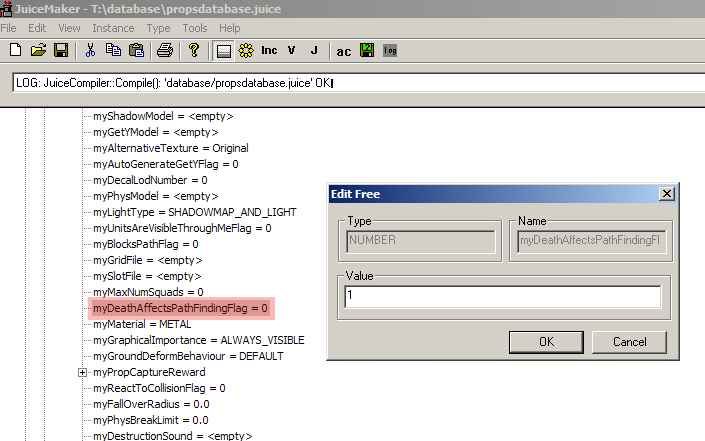
Task: Select myGroundDeformBehaviour = DEFAULT row
Action: tap(188, 356)
